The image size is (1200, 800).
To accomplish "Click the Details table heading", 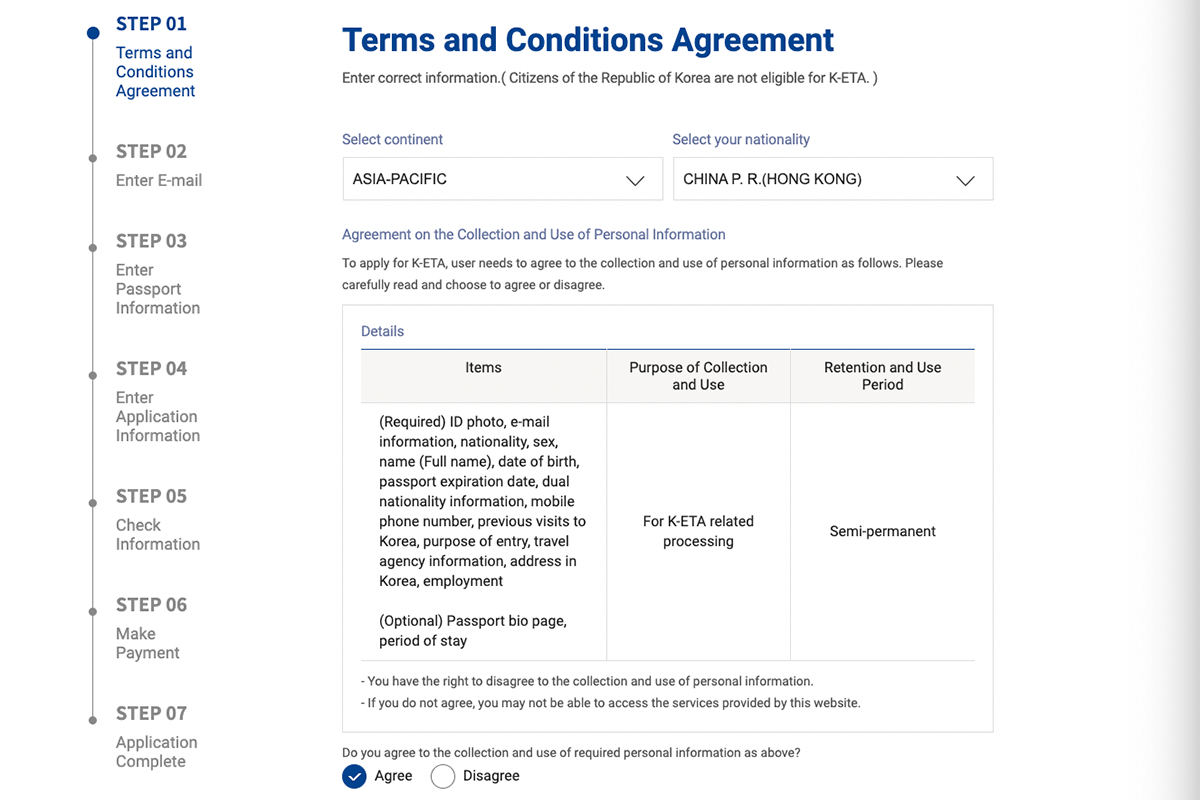I will click(383, 331).
